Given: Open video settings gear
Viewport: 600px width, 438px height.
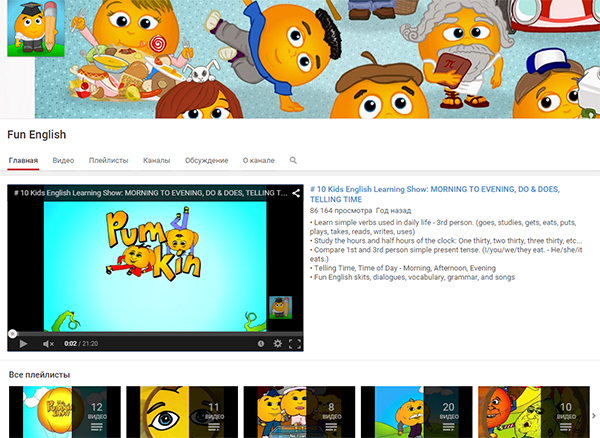Looking at the screenshot, I should pyautogui.click(x=278, y=343).
